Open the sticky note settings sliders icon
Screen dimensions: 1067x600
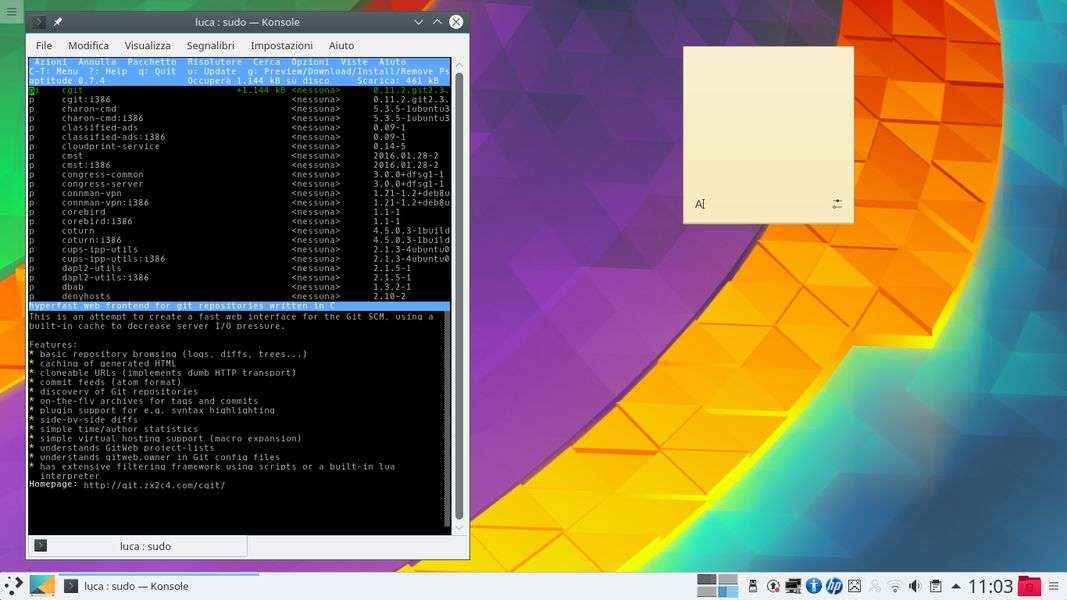tap(837, 204)
